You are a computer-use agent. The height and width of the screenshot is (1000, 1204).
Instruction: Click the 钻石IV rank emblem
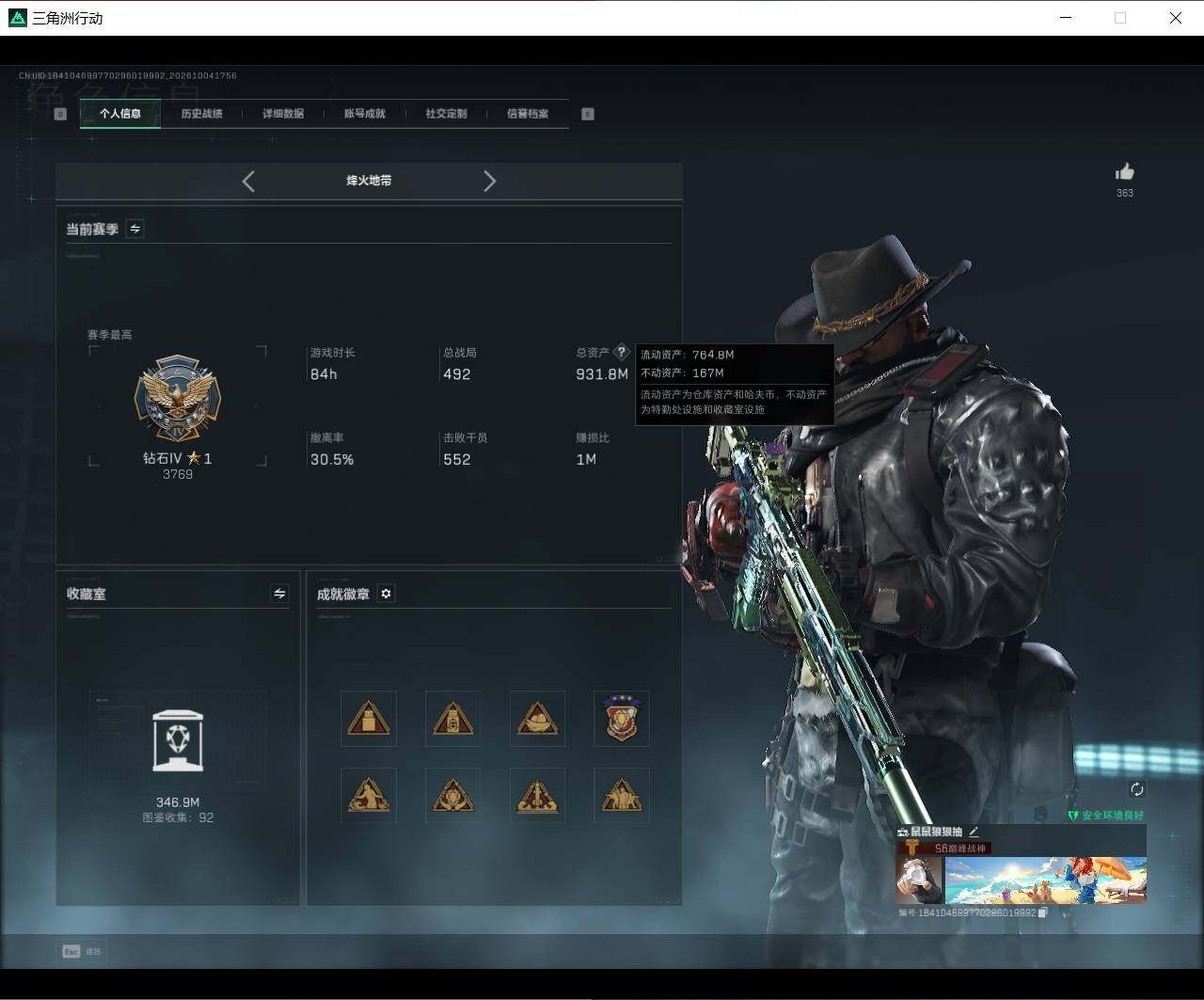pos(178,399)
